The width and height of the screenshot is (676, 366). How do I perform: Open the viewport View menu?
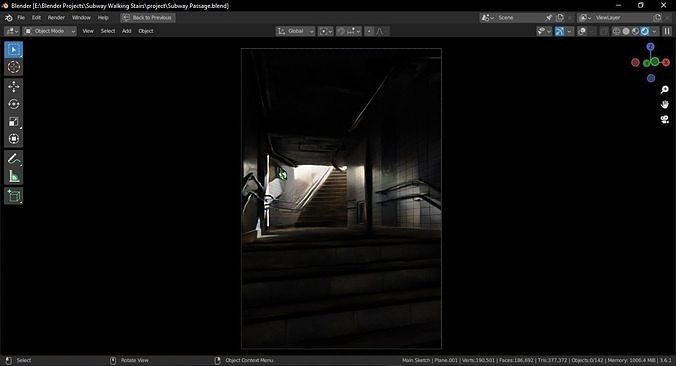tap(88, 31)
